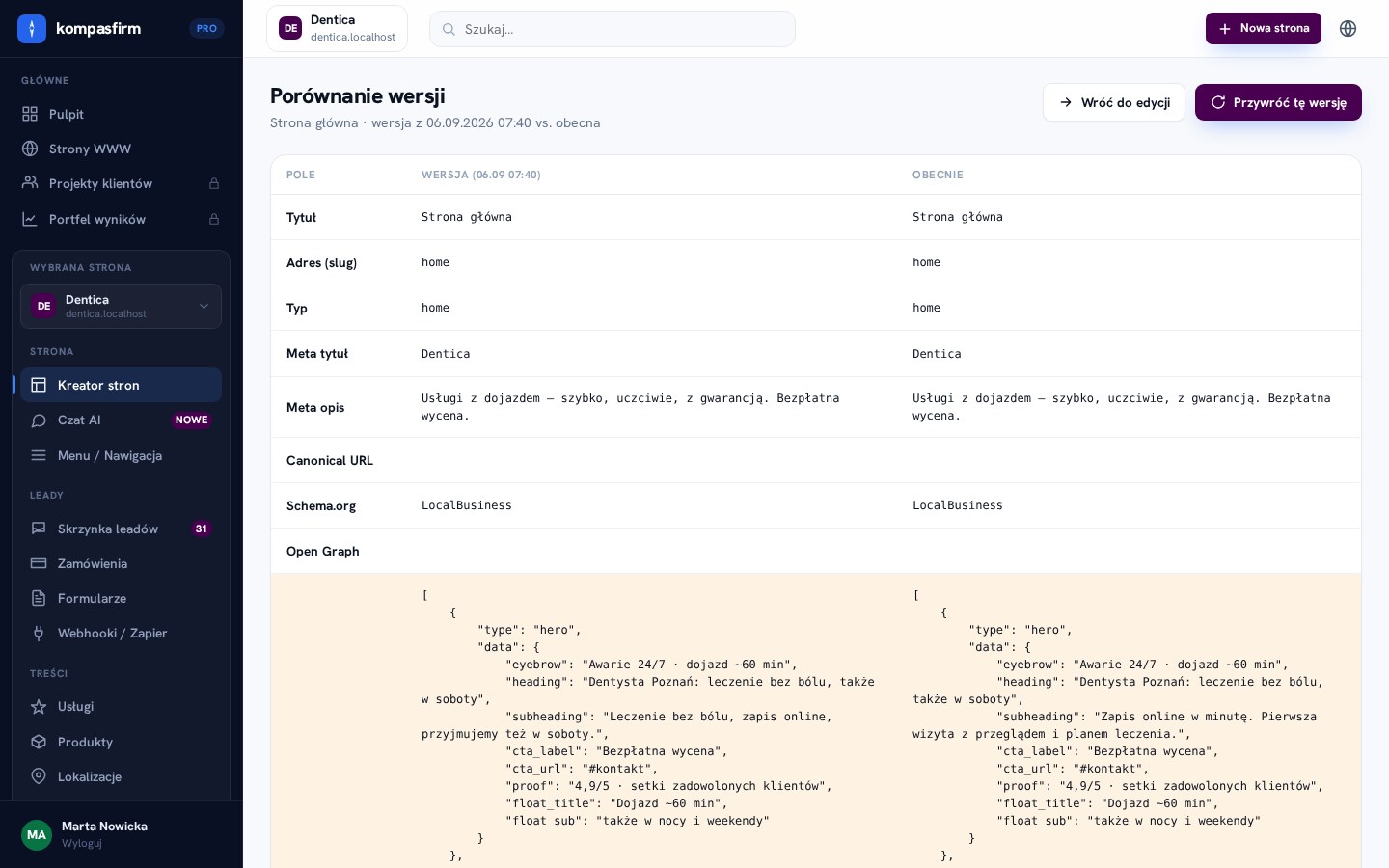This screenshot has height=868, width=1389.
Task: Click the Lokalizacje map pin icon
Action: (x=39, y=776)
